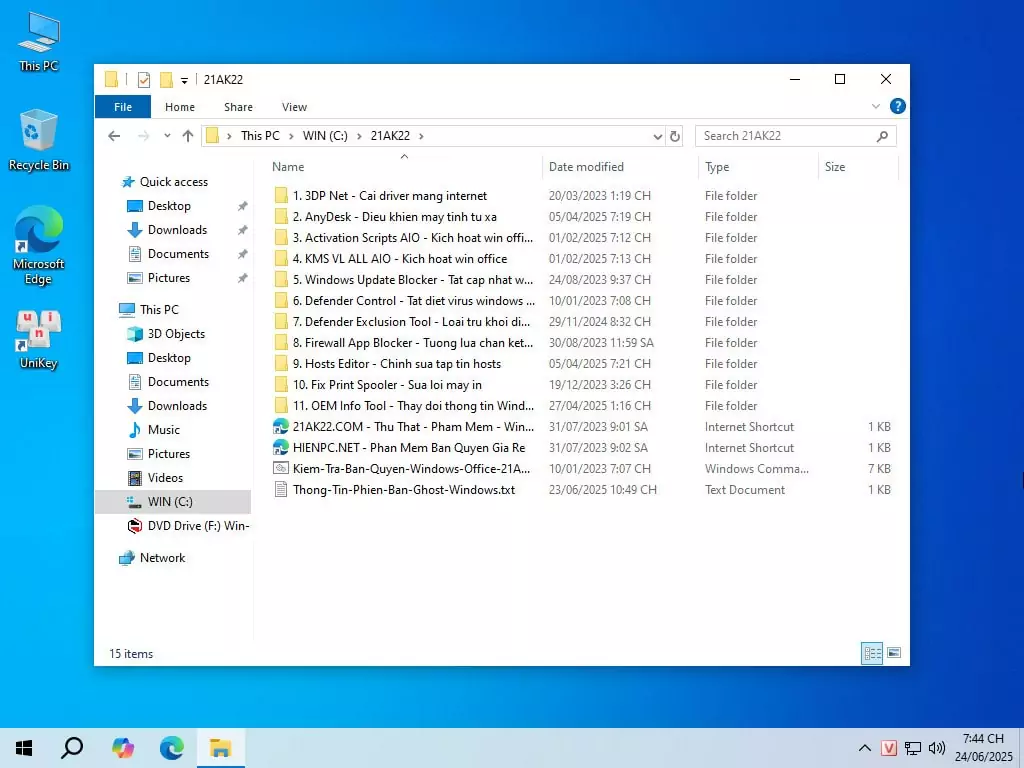The width and height of the screenshot is (1024, 768).
Task: Go up one folder level
Action: [x=188, y=136]
